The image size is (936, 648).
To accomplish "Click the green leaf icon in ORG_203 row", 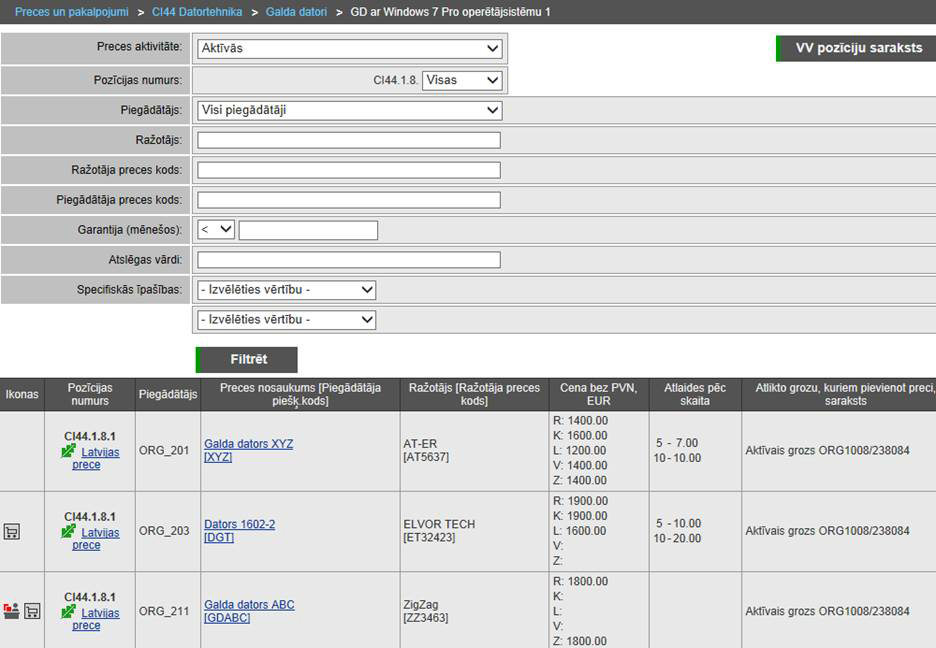I will 68,532.
